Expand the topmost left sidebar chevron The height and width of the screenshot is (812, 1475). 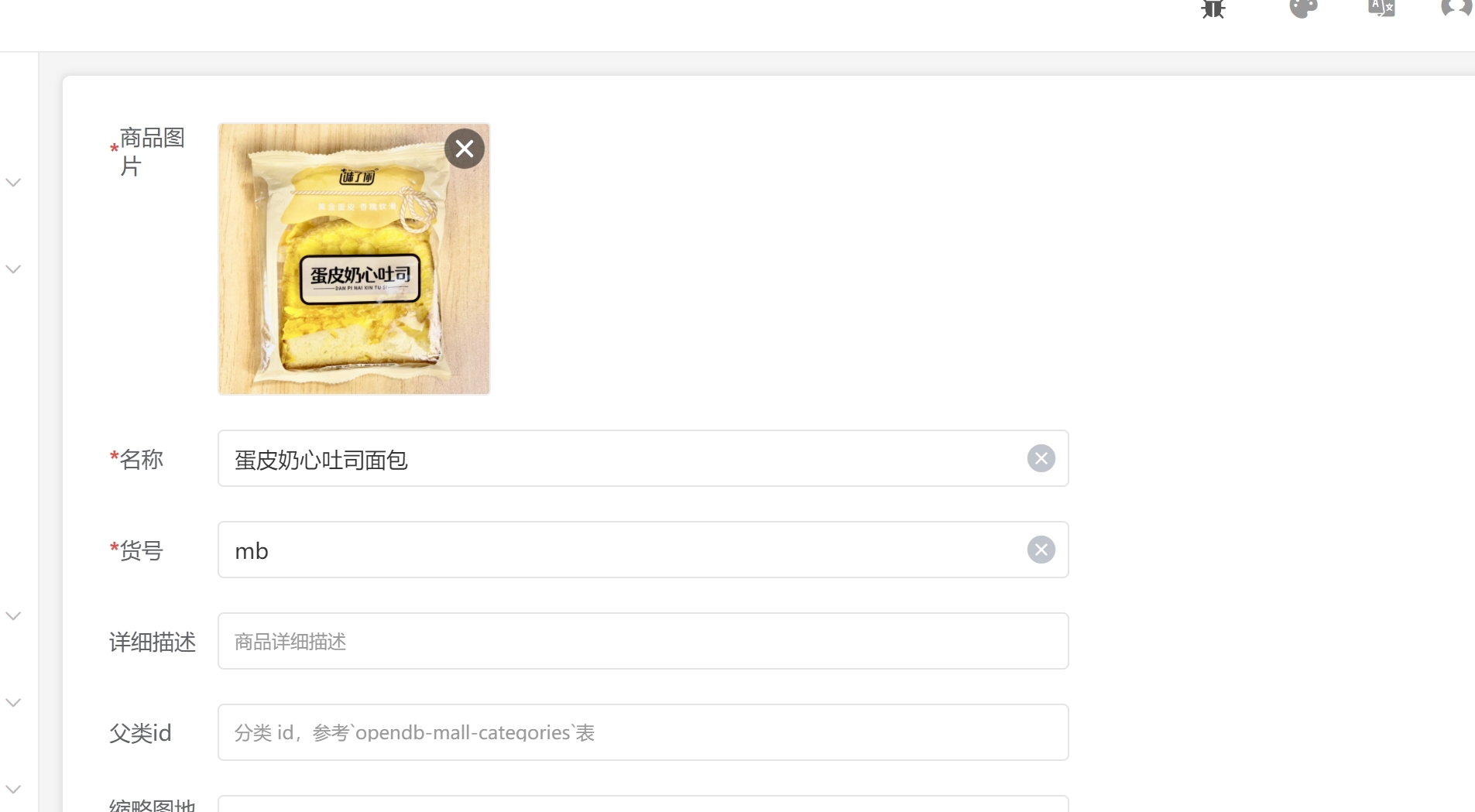13,183
